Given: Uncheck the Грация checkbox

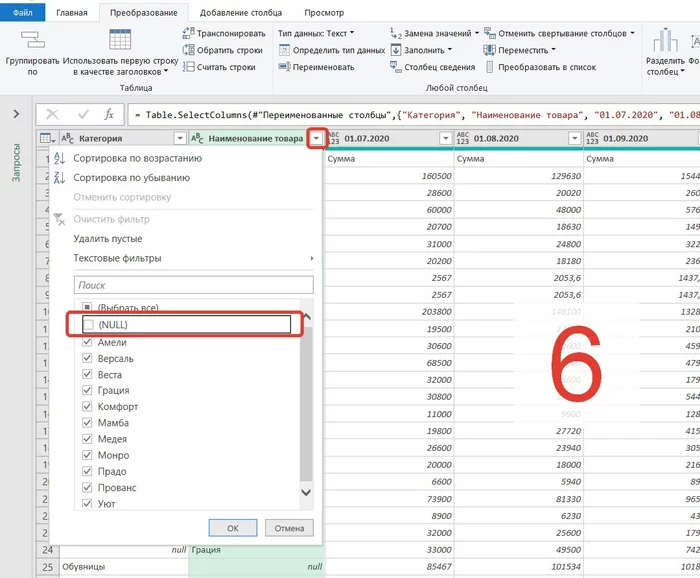Looking at the screenshot, I should pos(88,390).
